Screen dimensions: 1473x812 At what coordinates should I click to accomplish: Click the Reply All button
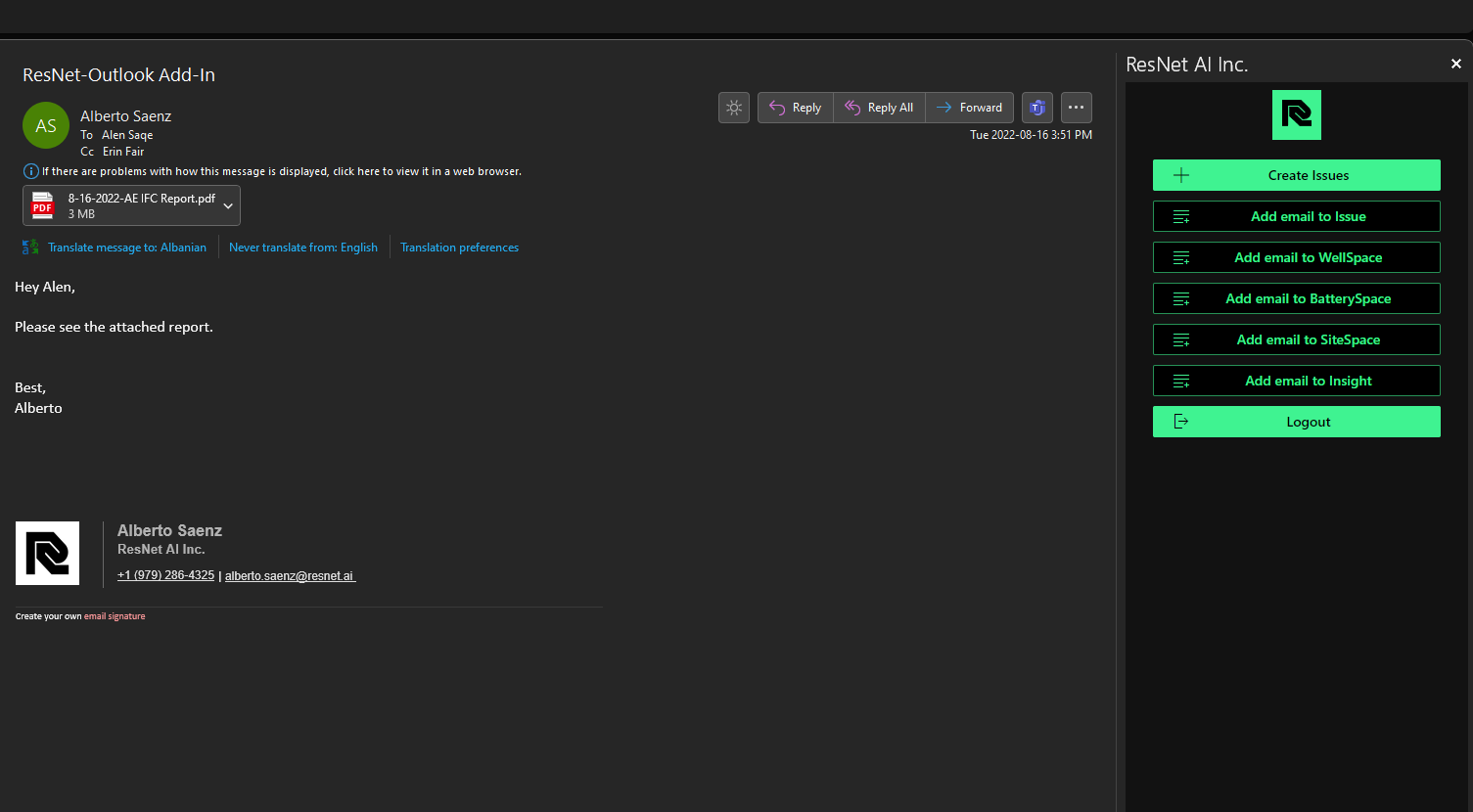click(879, 108)
